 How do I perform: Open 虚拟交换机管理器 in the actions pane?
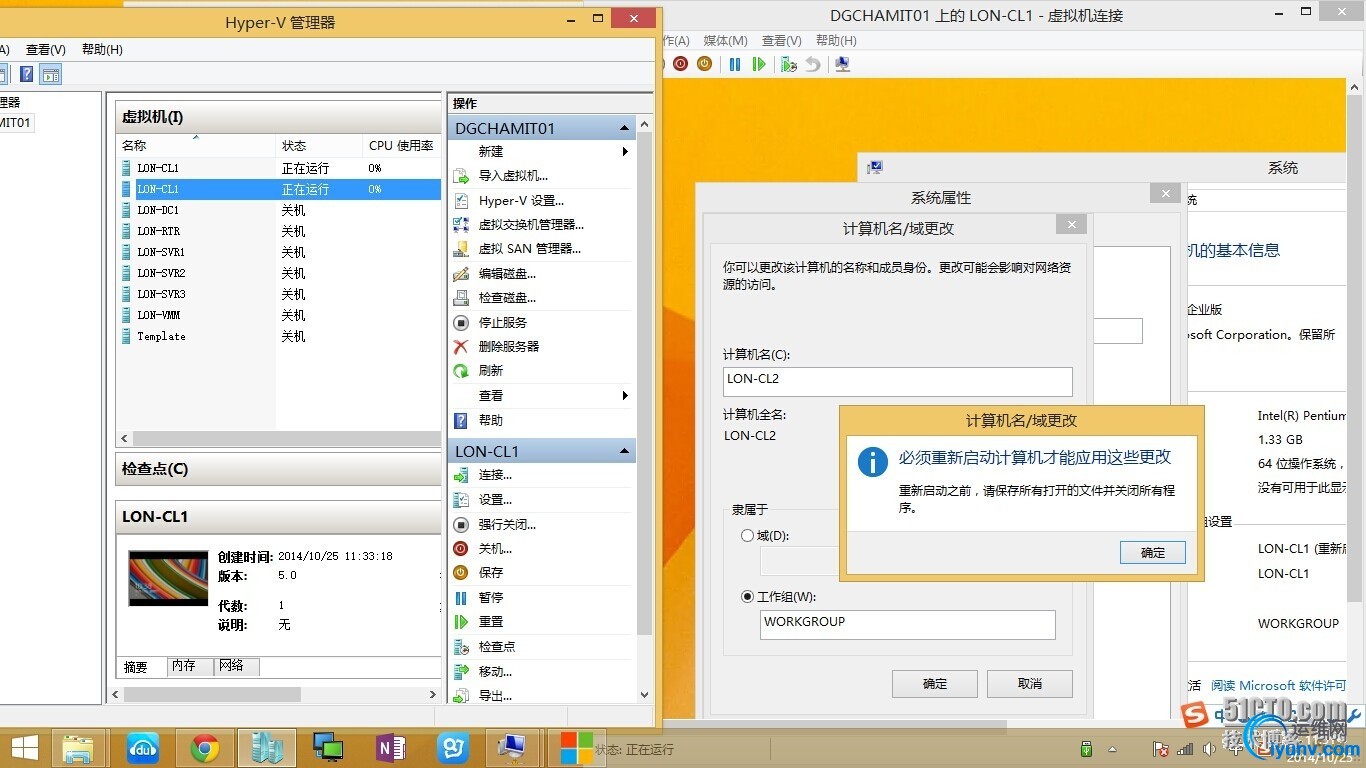(x=531, y=225)
